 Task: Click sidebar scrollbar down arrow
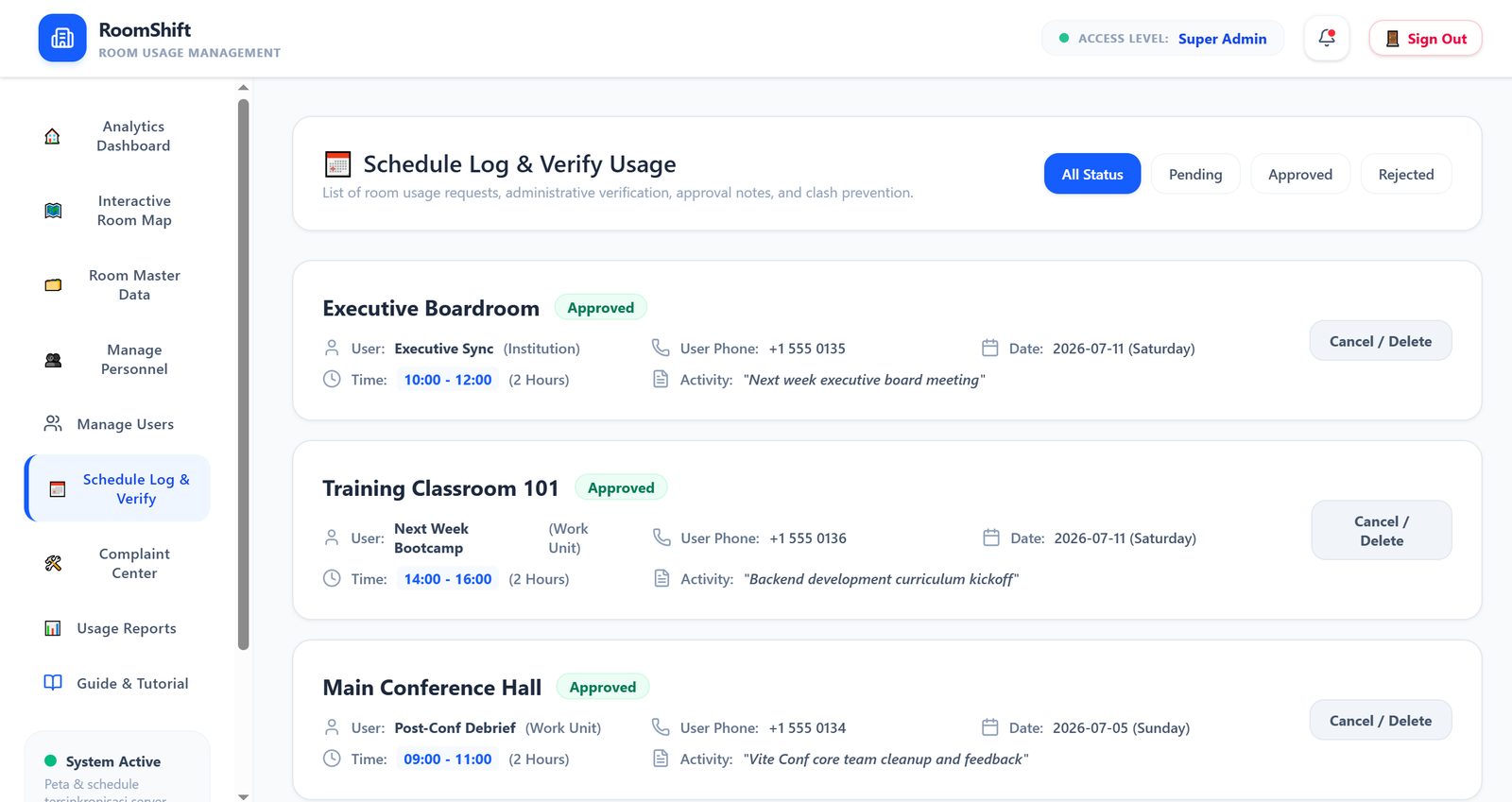pyautogui.click(x=244, y=795)
